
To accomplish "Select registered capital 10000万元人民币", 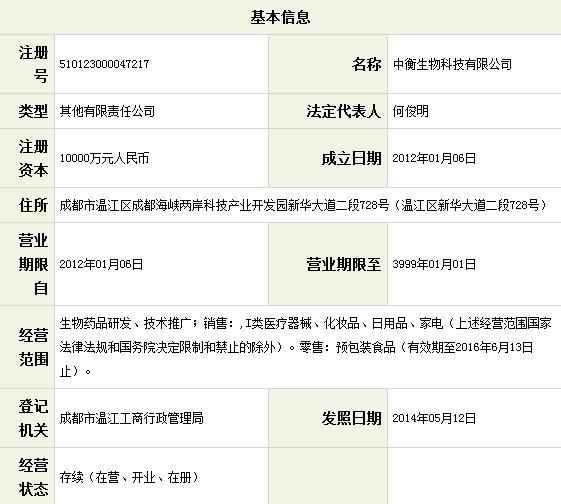I will tap(104, 158).
